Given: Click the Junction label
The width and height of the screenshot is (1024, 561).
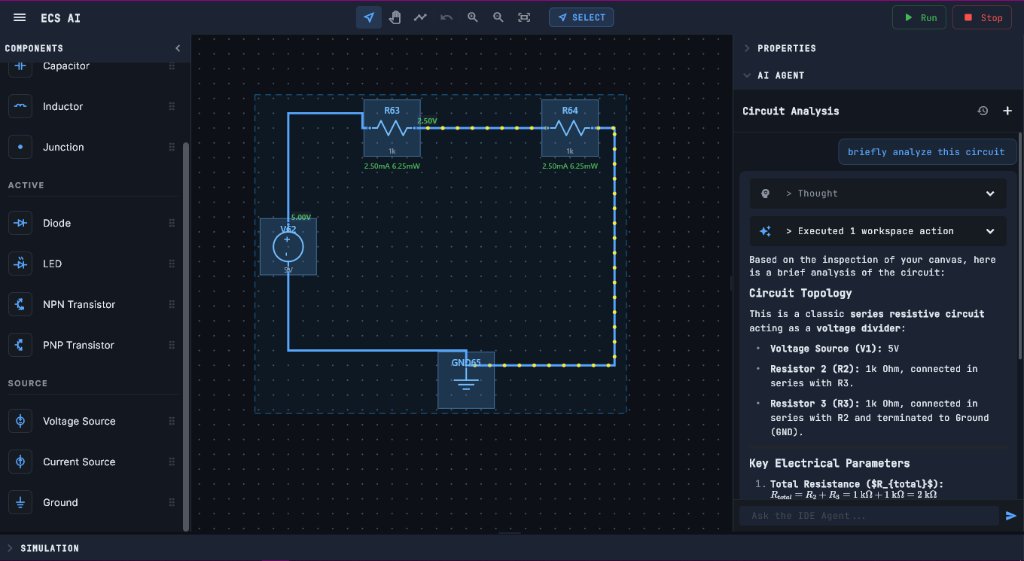Looking at the screenshot, I should [63, 147].
